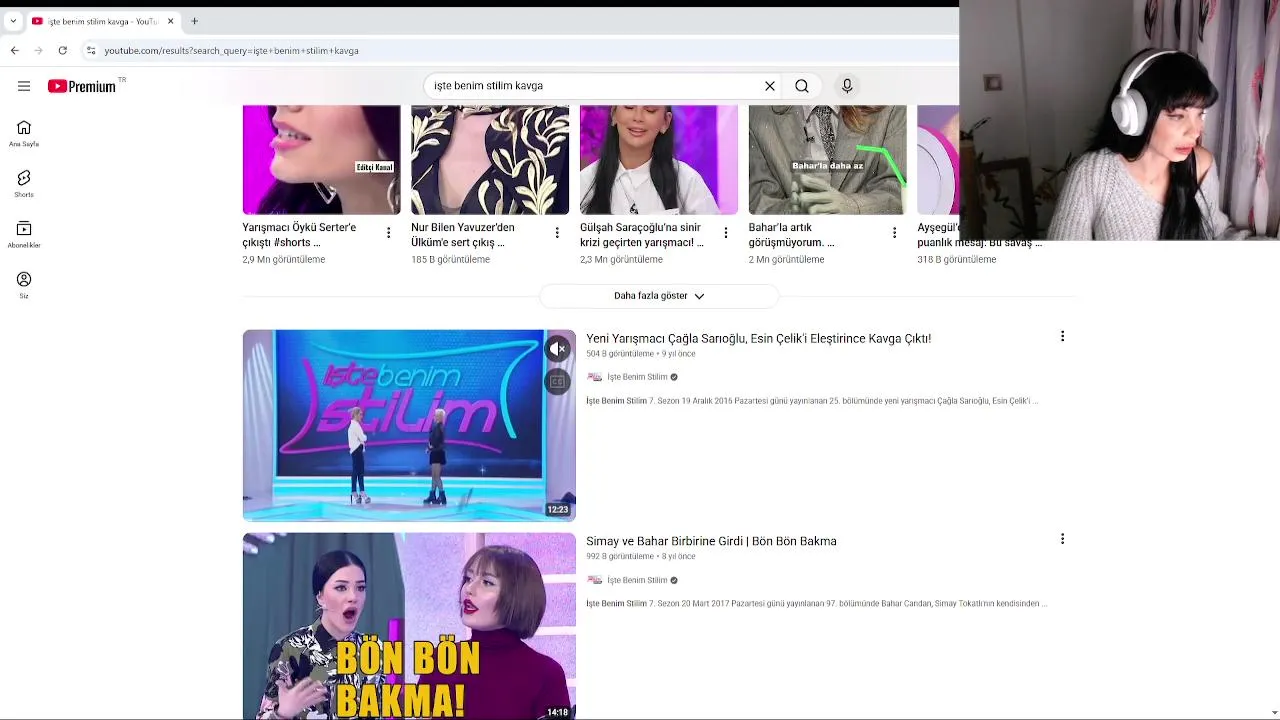View site information icon in address bar
The image size is (1280, 720).
click(91, 50)
